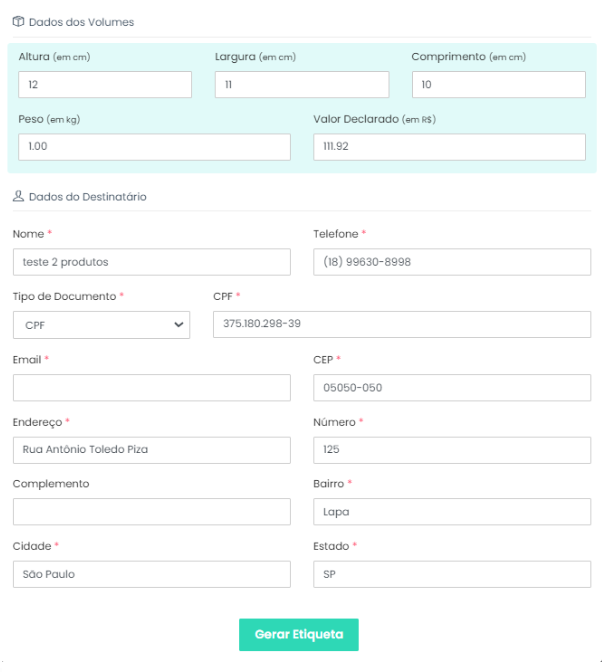Click into the Largura field
The width and height of the screenshot is (602, 672).
point(302,85)
